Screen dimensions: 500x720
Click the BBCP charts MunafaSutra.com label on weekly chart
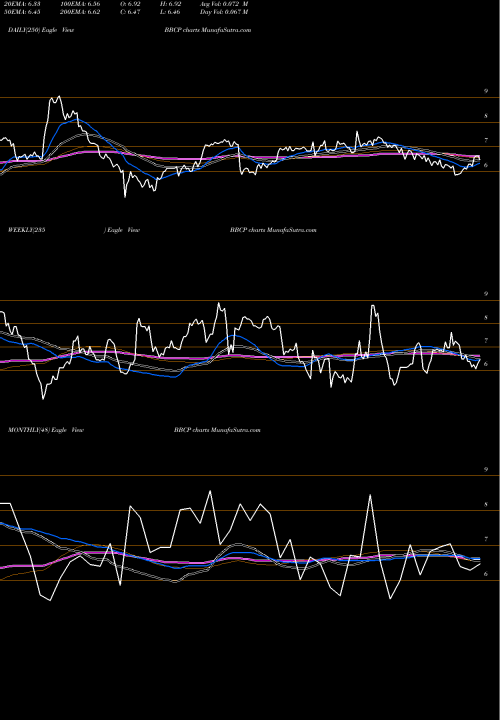273,230
